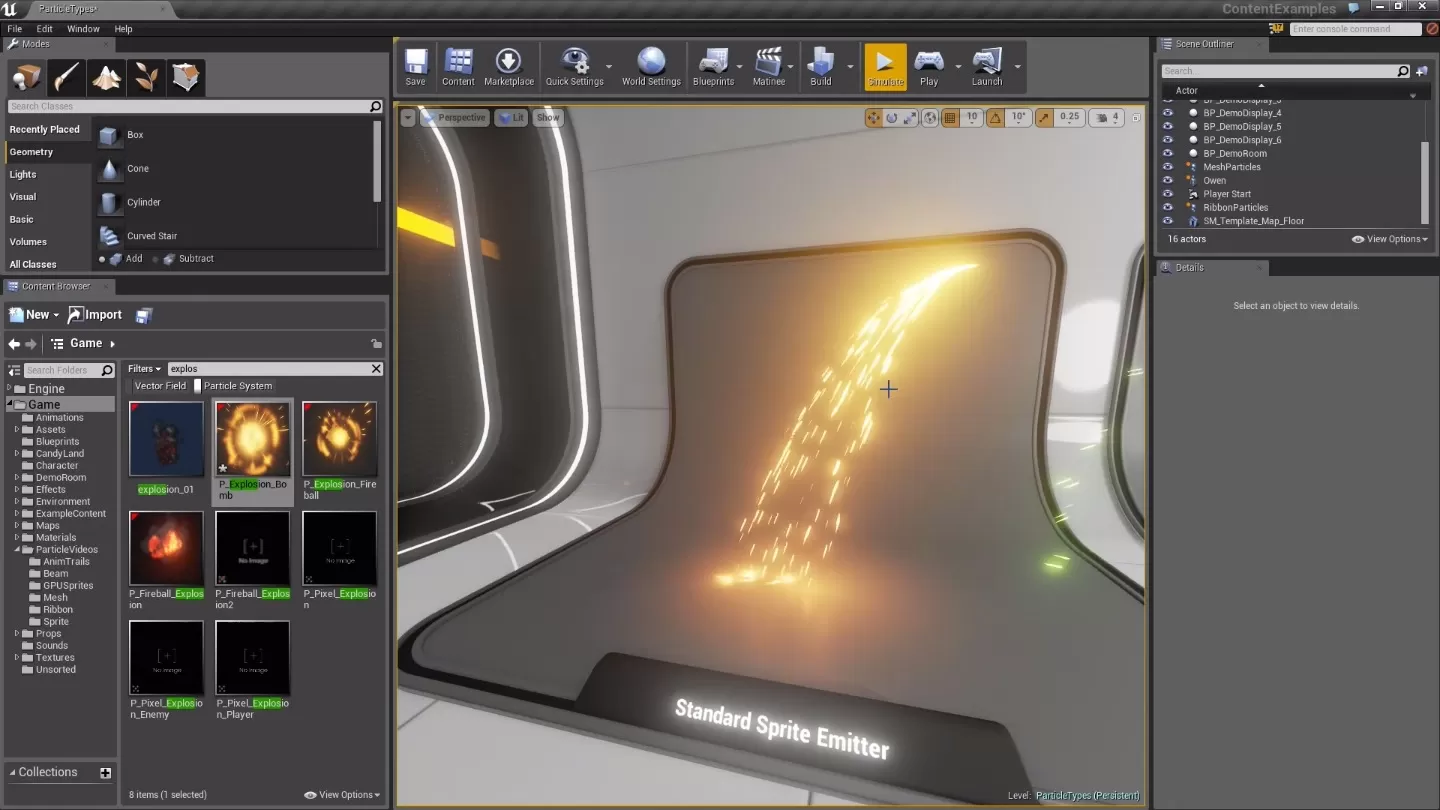Select the Foliage mode leaf icon
The height and width of the screenshot is (810, 1440).
(146, 77)
